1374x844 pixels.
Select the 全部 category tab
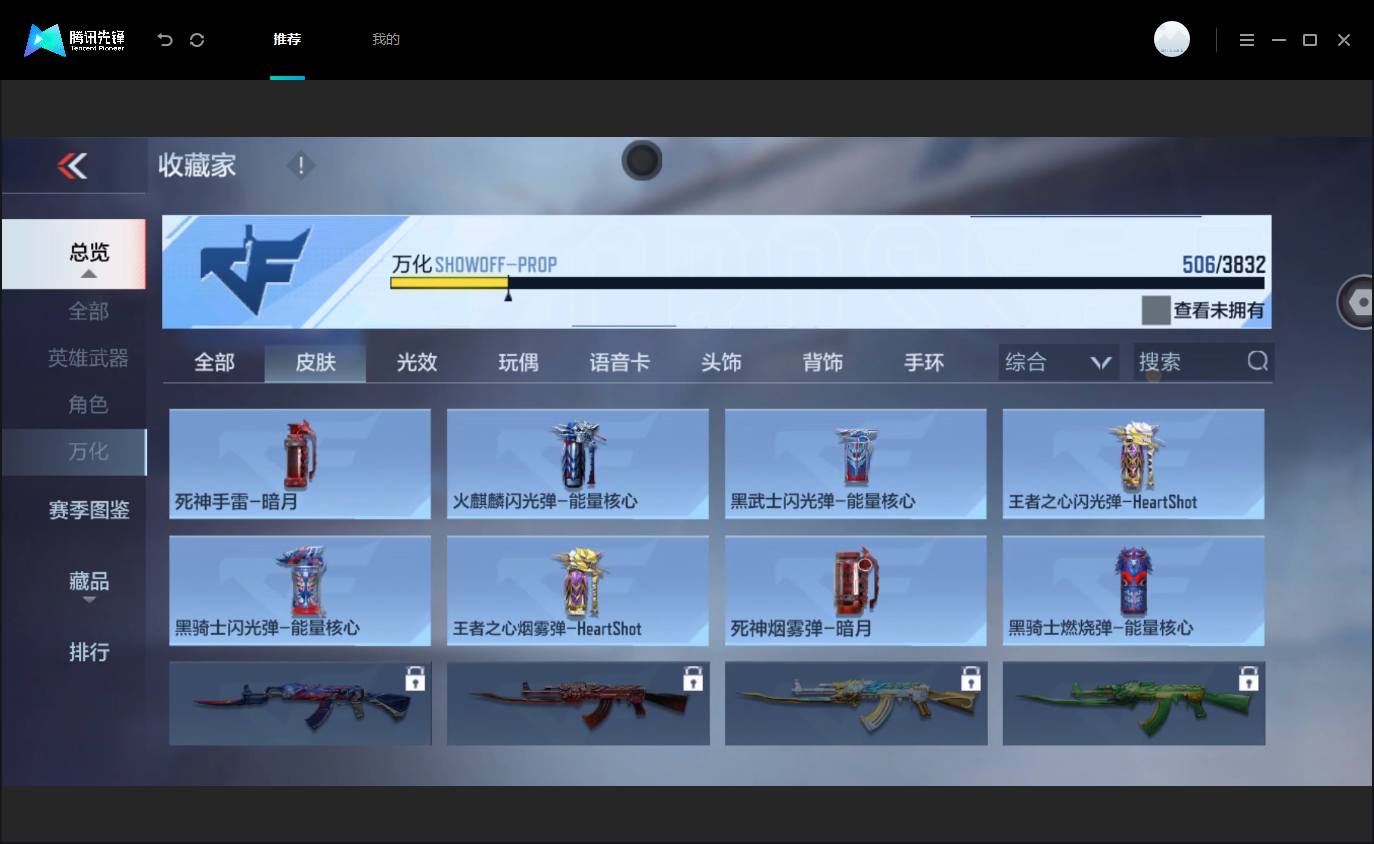click(214, 362)
